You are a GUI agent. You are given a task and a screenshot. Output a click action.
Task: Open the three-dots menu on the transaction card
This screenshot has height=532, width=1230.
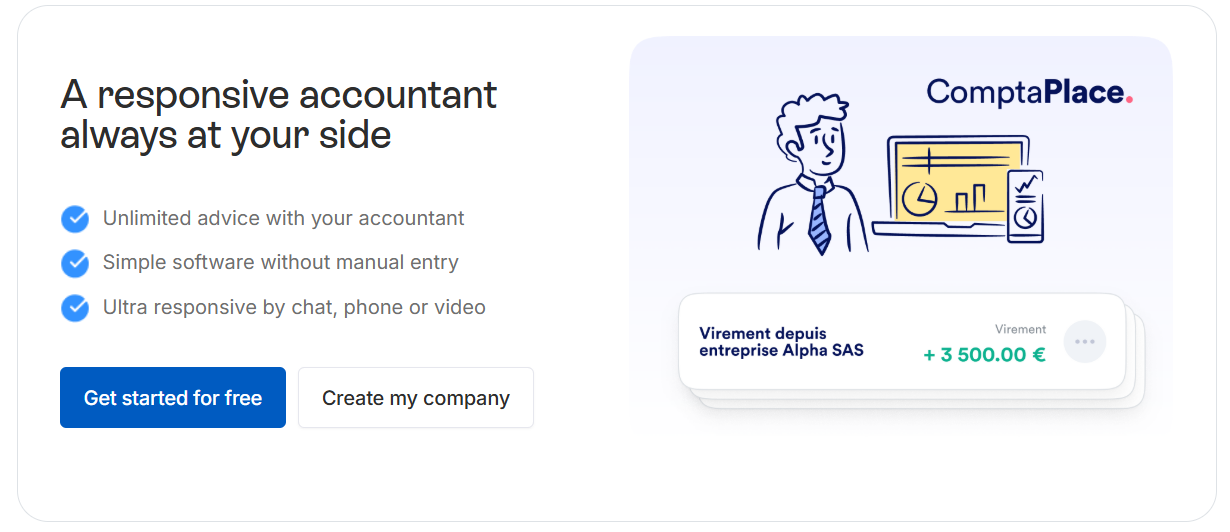tap(1085, 342)
